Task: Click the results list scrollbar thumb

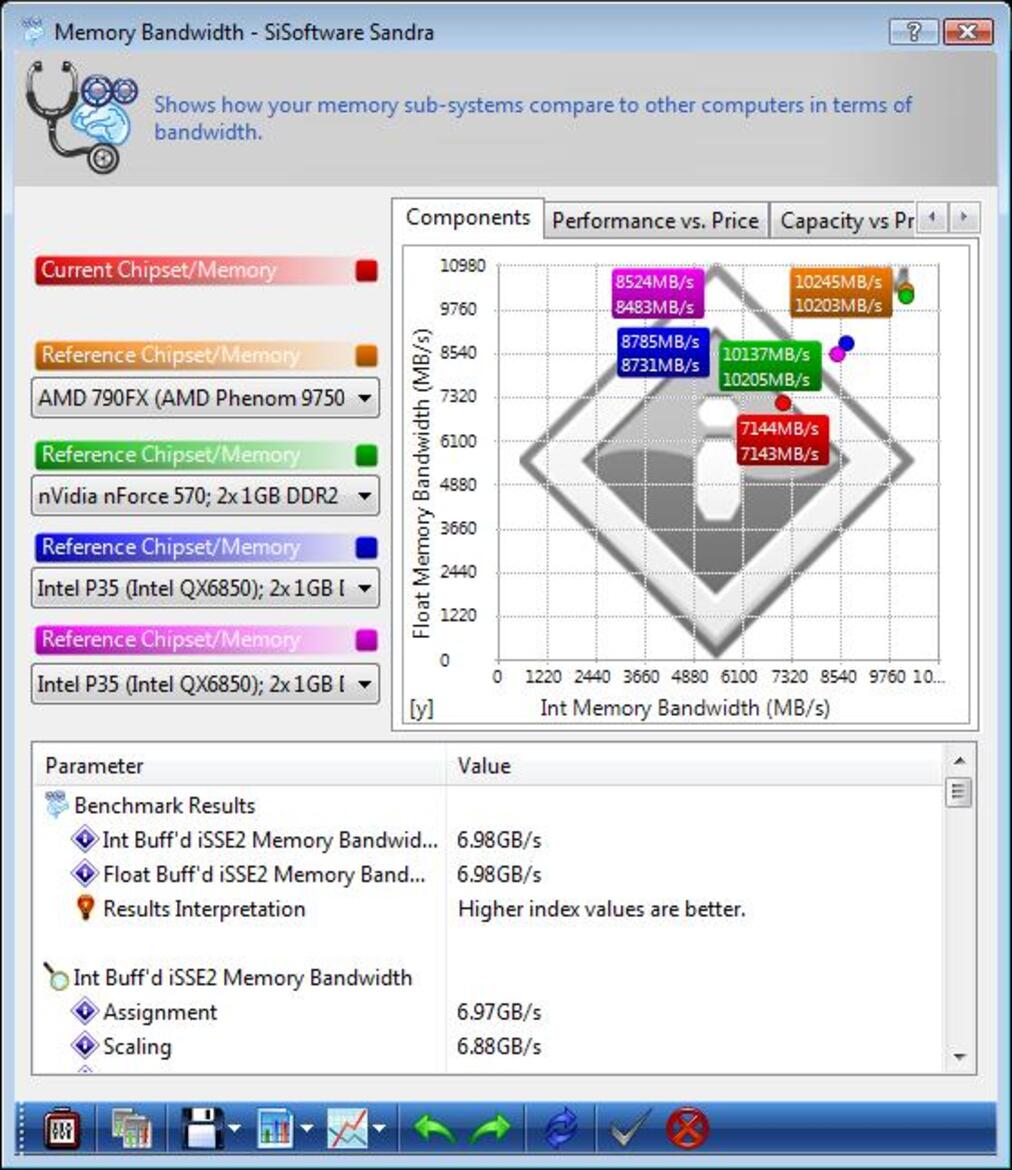Action: click(959, 792)
